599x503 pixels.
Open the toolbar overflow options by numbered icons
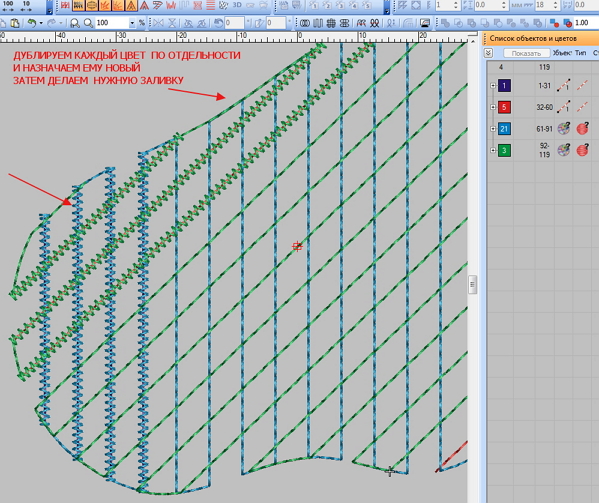coord(387,8)
